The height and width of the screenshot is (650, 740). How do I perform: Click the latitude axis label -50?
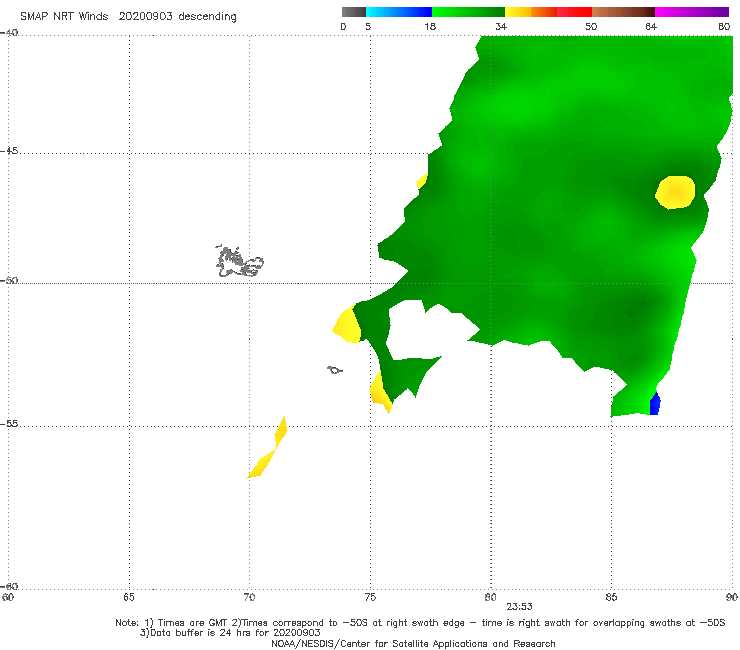9,280
